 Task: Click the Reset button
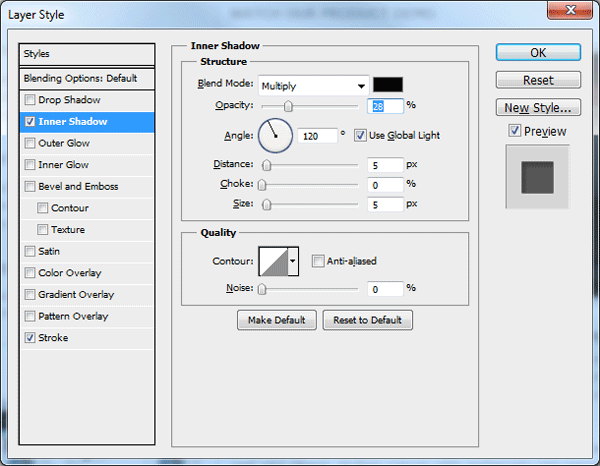point(538,80)
